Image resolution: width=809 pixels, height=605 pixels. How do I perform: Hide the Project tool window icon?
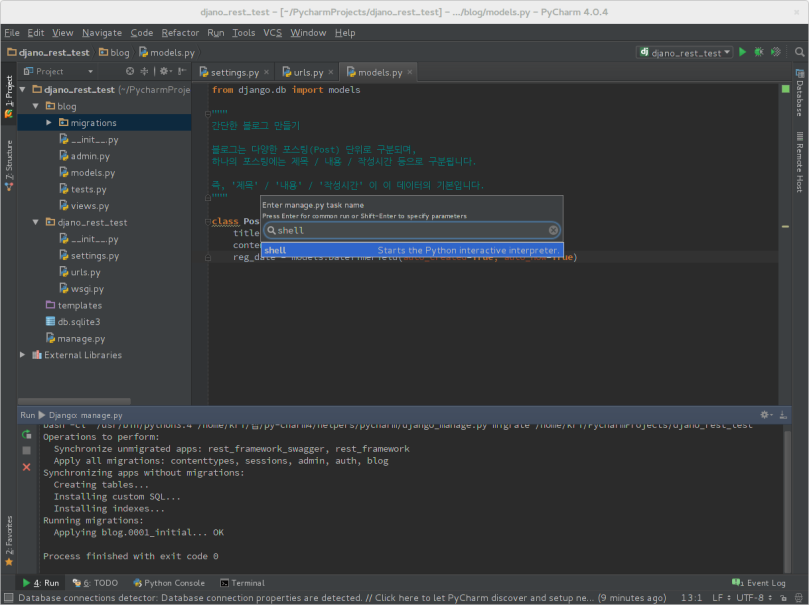181,71
